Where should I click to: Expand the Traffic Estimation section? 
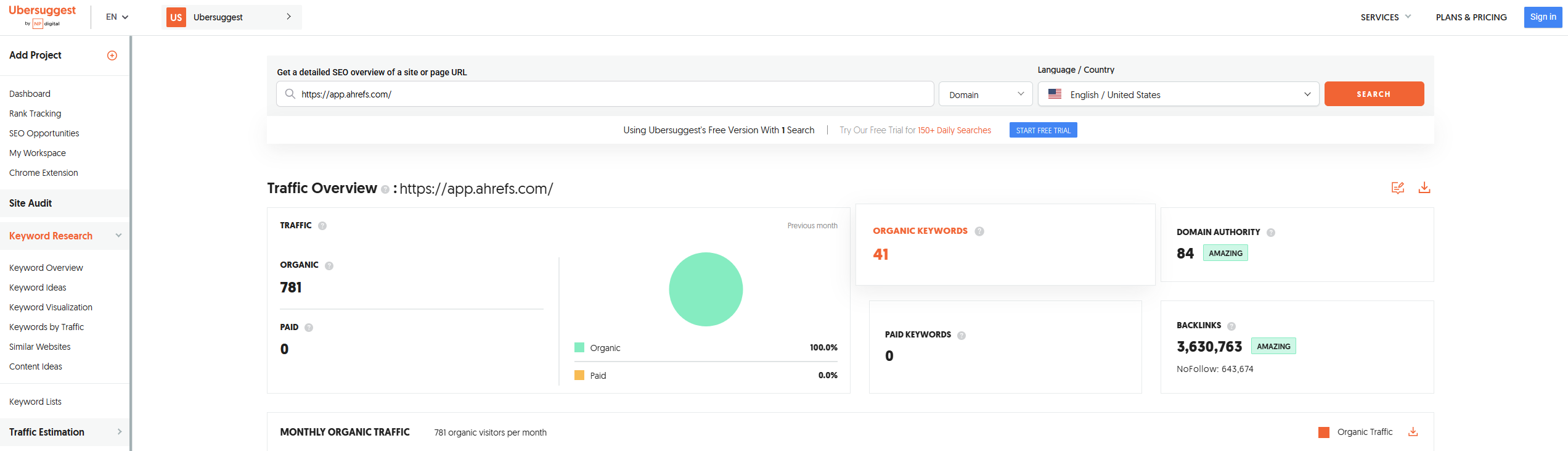65,432
